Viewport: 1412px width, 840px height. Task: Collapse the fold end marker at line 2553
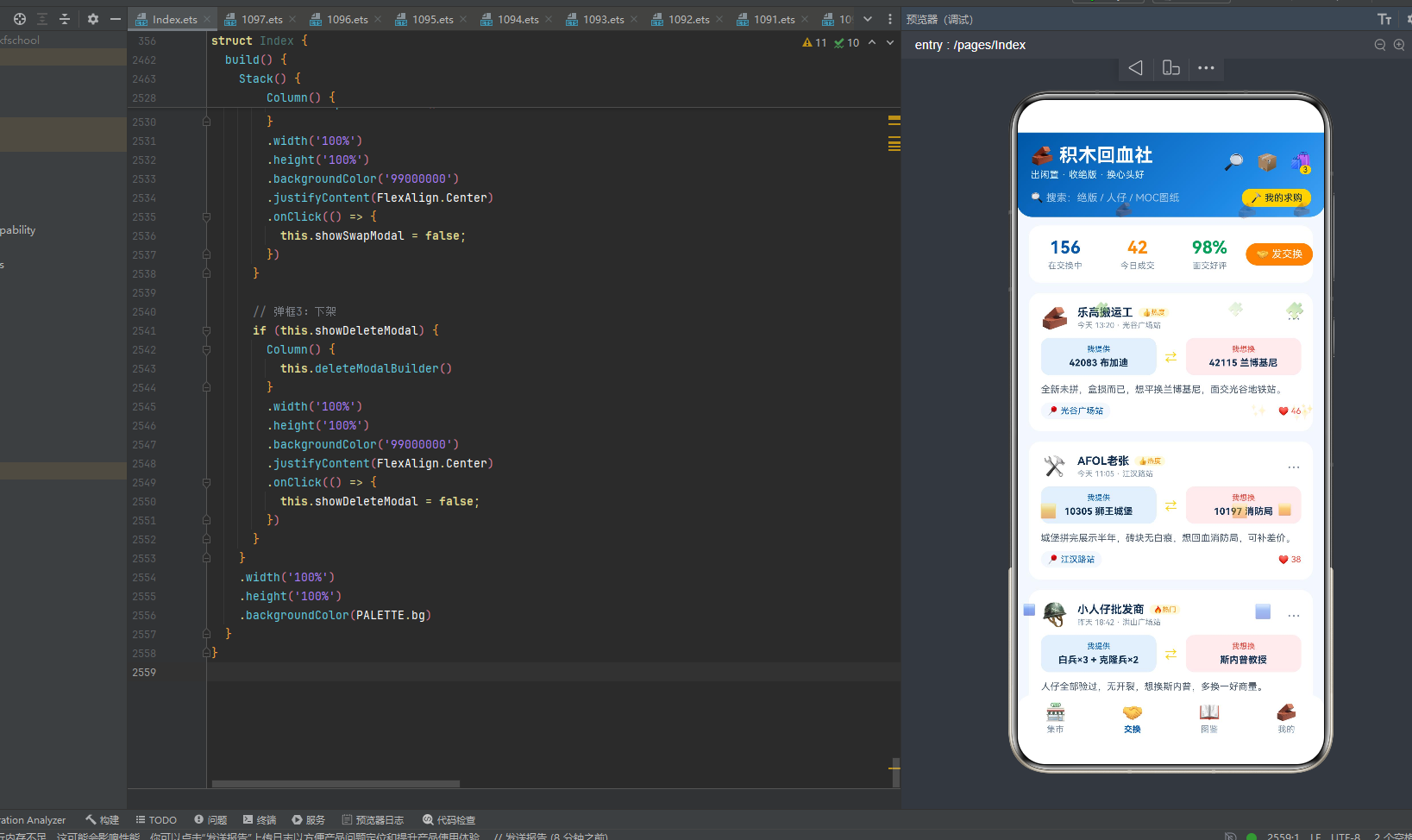206,558
